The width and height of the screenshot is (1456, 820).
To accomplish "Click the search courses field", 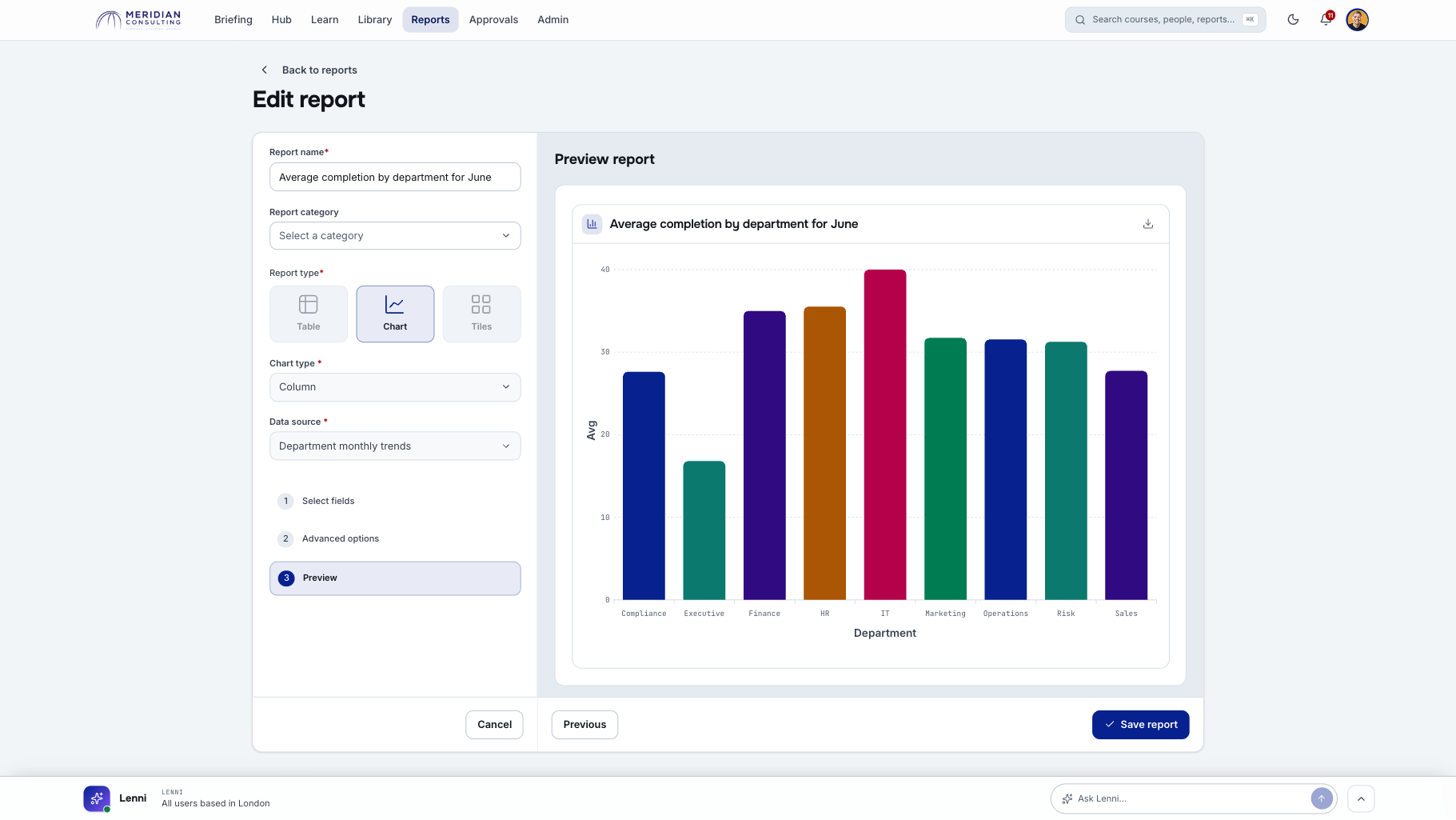I will (x=1165, y=20).
